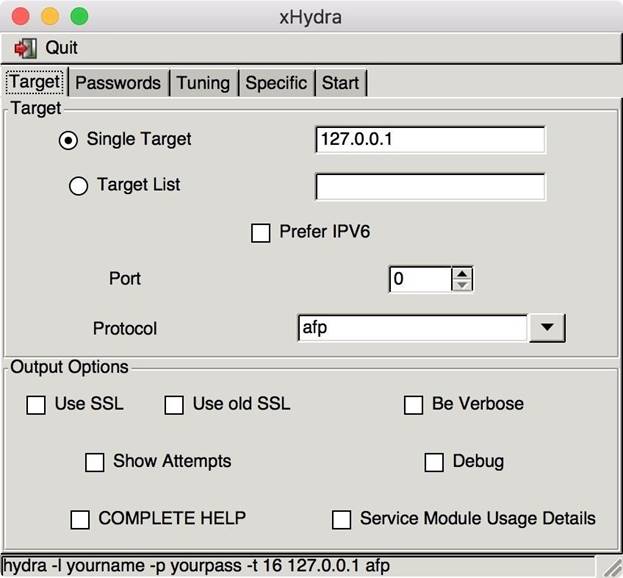Screen dimensions: 623x578
Task: Choose the Target List radio option
Action: click(78, 186)
